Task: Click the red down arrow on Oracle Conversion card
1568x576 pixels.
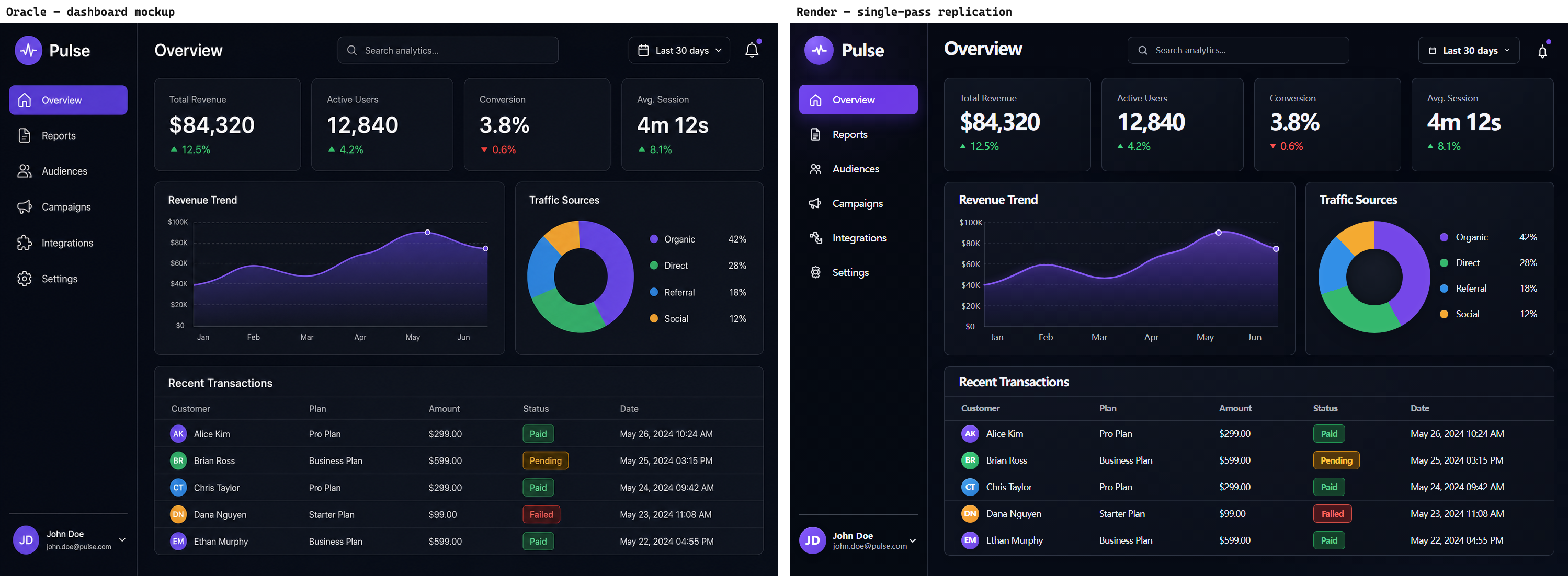Action: (x=484, y=149)
